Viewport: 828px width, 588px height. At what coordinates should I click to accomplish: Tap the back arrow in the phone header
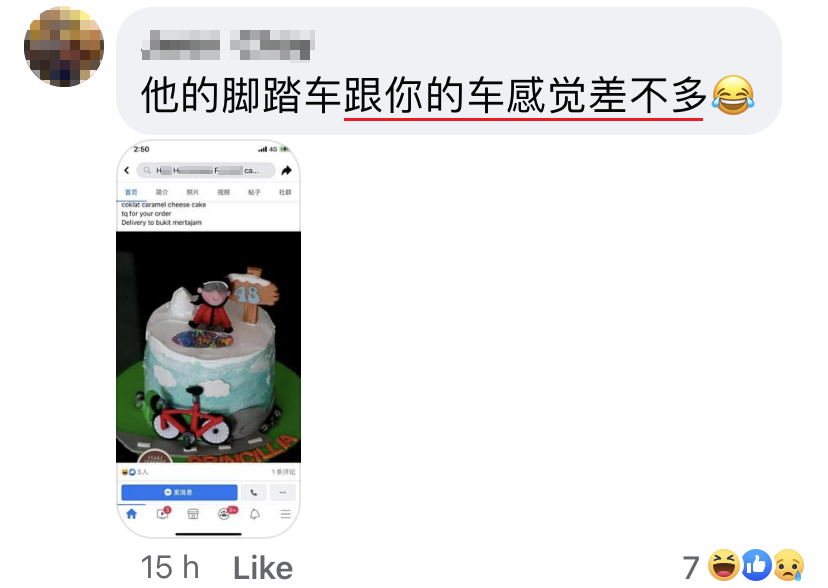click(127, 170)
